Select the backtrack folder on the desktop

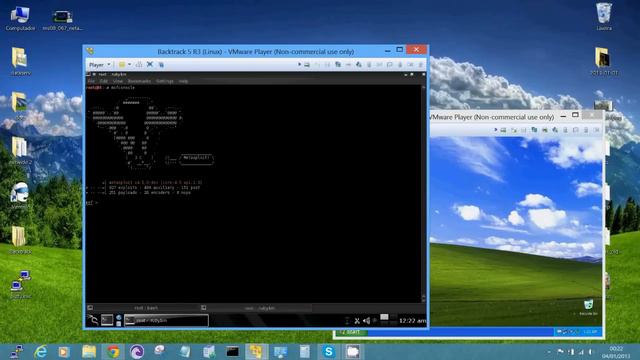click(20, 240)
